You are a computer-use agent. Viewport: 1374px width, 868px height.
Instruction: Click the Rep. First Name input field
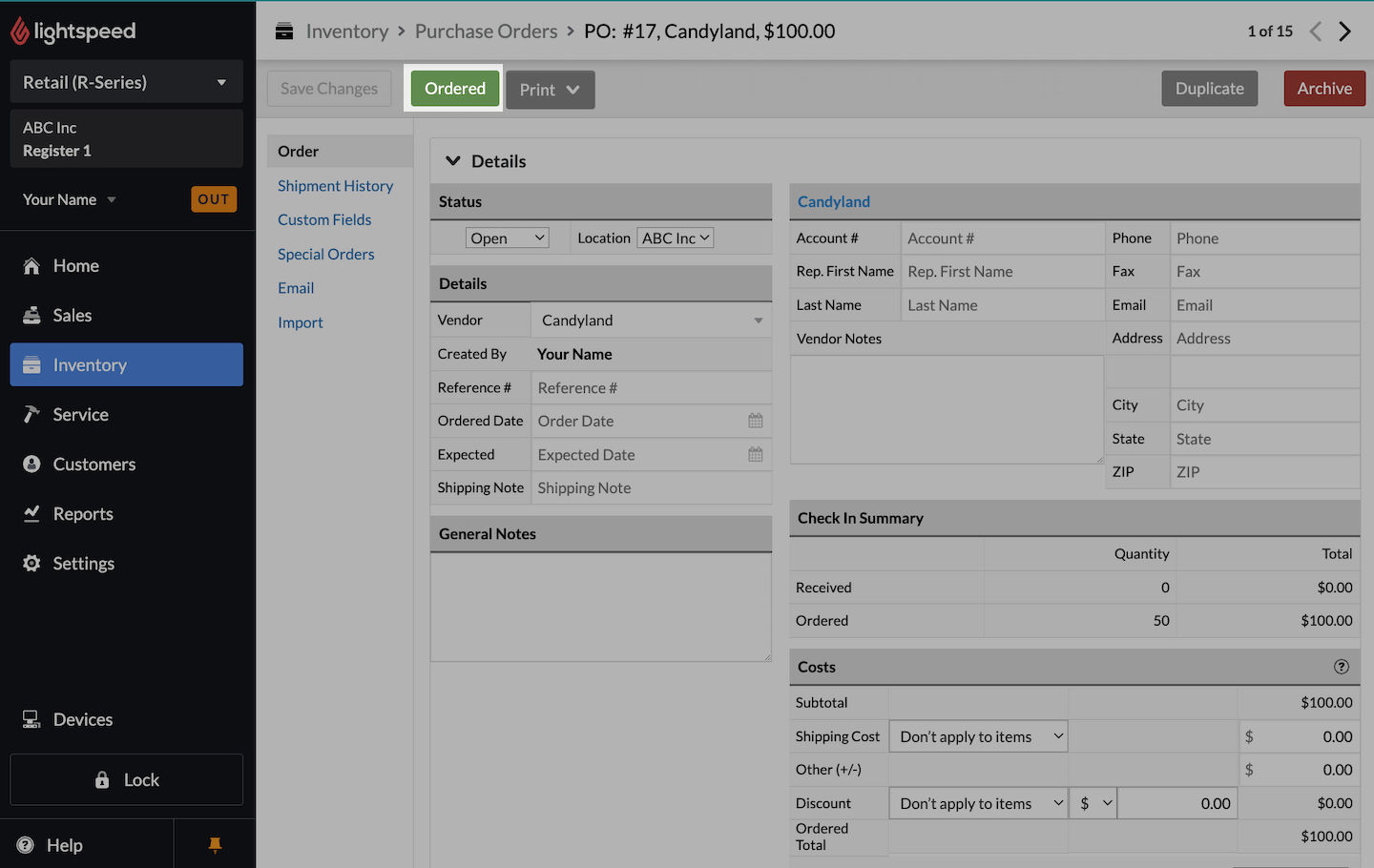point(1002,272)
